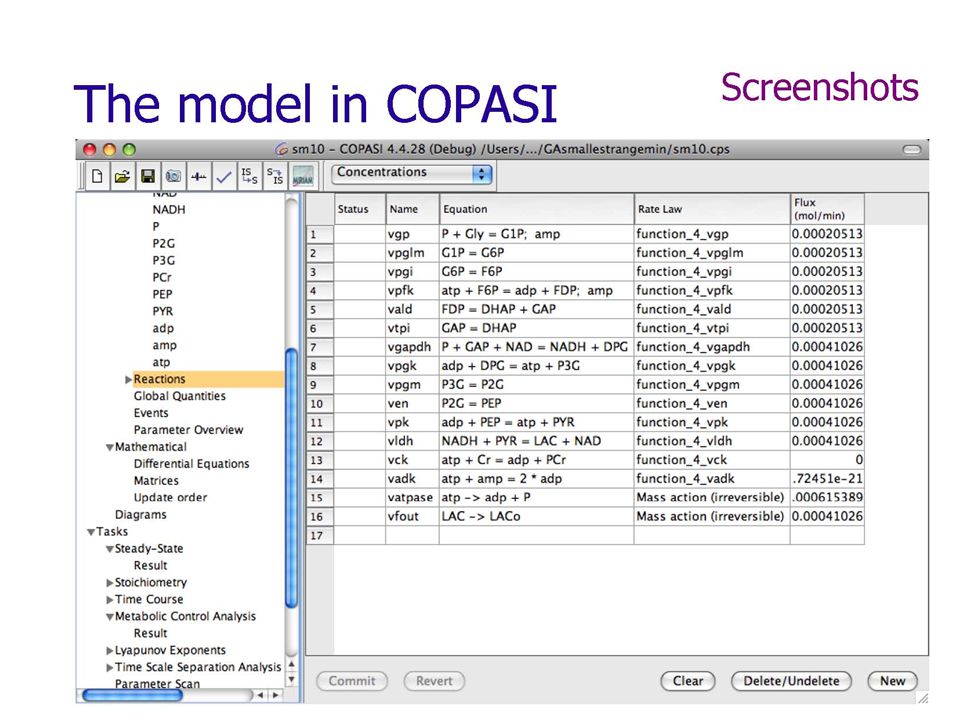Open Result under Steady-State
This screenshot has height=720, width=960.
(150, 566)
